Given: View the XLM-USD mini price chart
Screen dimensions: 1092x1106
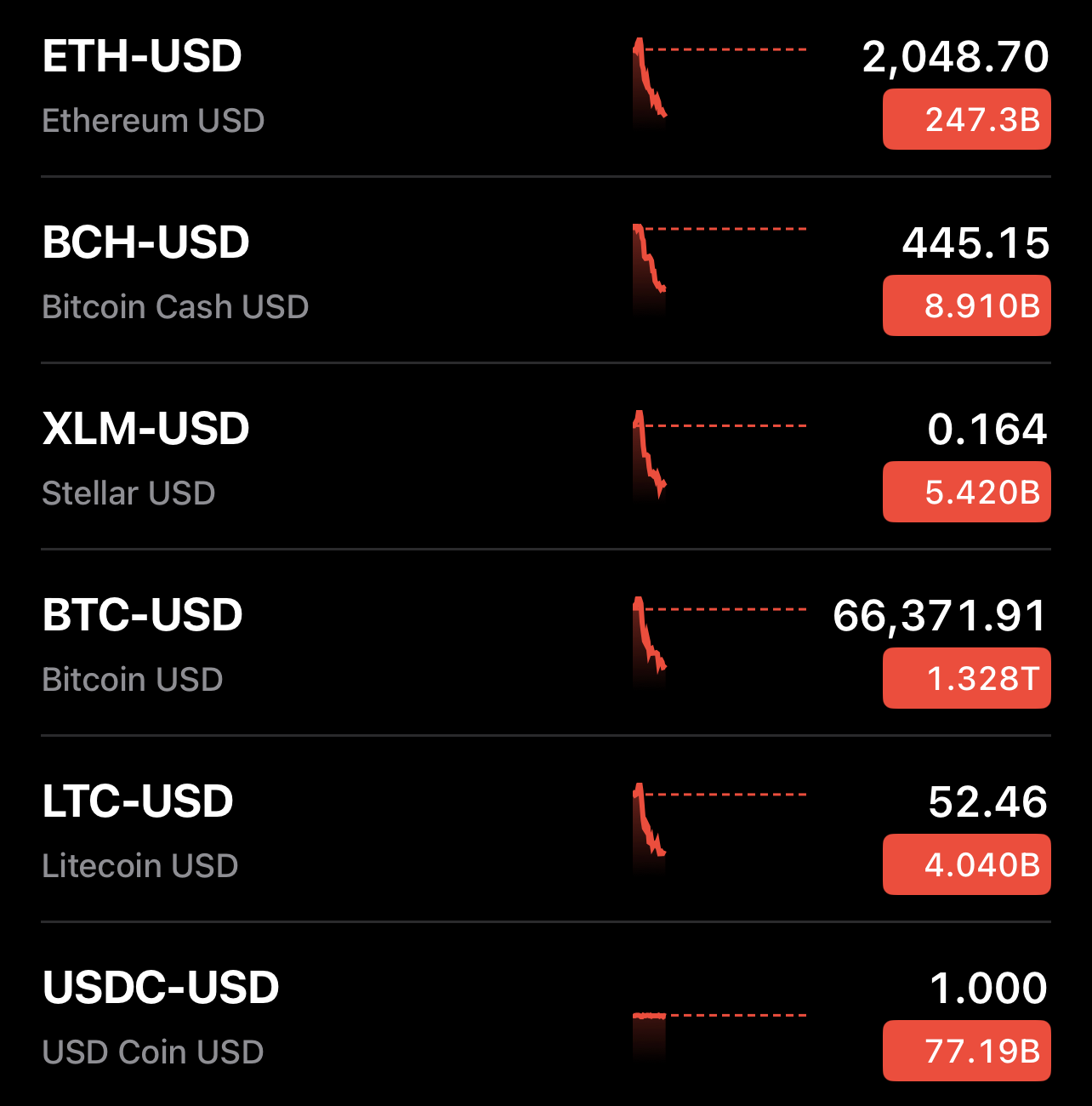Looking at the screenshot, I should click(719, 455).
